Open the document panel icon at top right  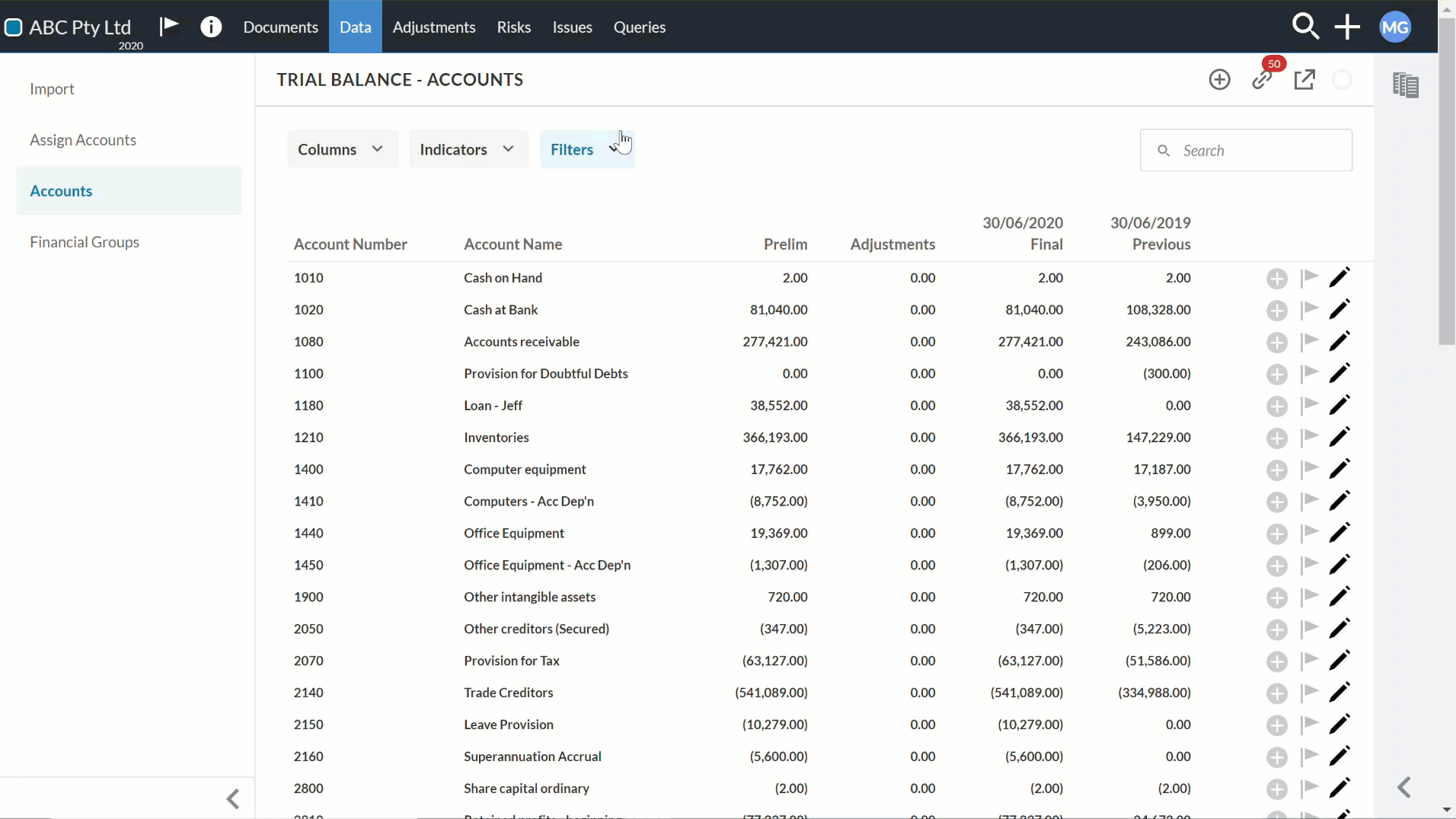click(x=1405, y=84)
